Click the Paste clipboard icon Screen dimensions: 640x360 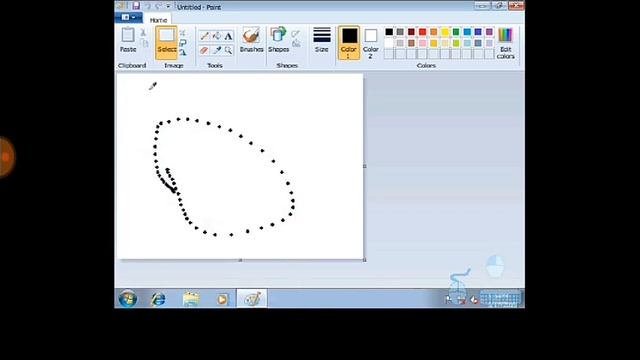pyautogui.click(x=128, y=35)
